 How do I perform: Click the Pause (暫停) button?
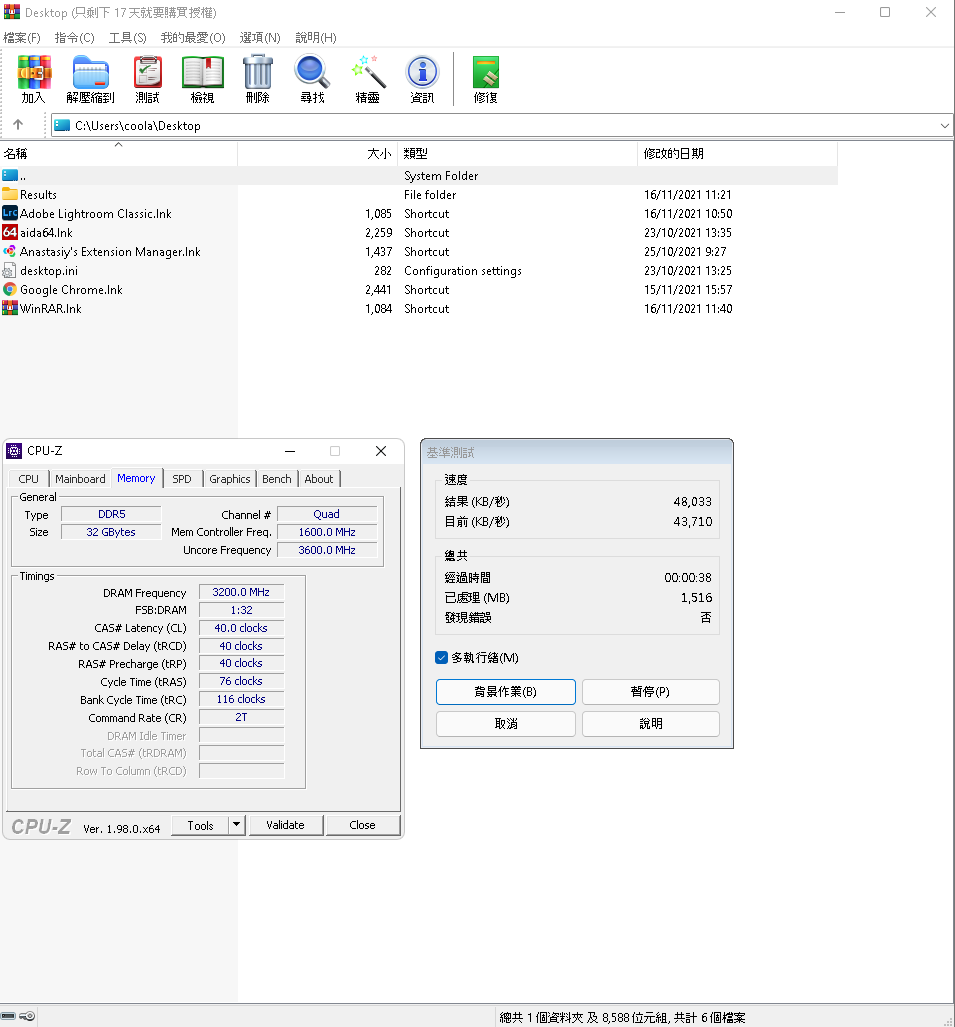point(650,692)
